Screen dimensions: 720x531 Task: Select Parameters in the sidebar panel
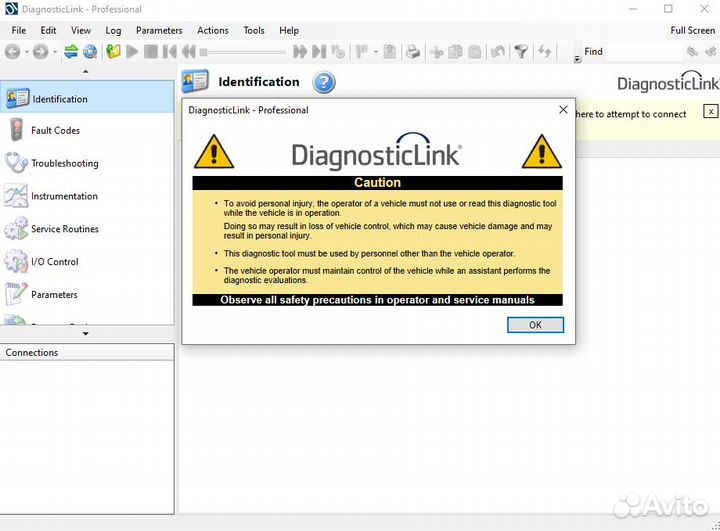(87, 294)
